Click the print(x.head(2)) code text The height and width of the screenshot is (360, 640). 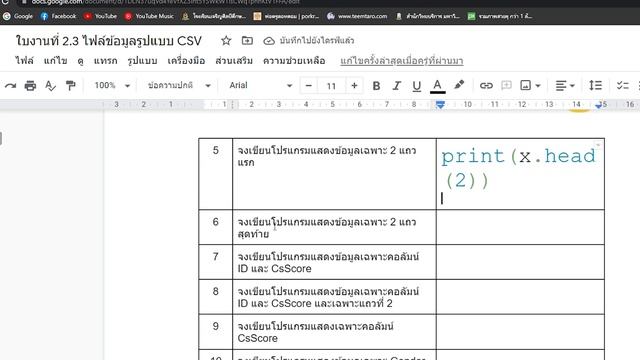pyautogui.click(x=518, y=168)
